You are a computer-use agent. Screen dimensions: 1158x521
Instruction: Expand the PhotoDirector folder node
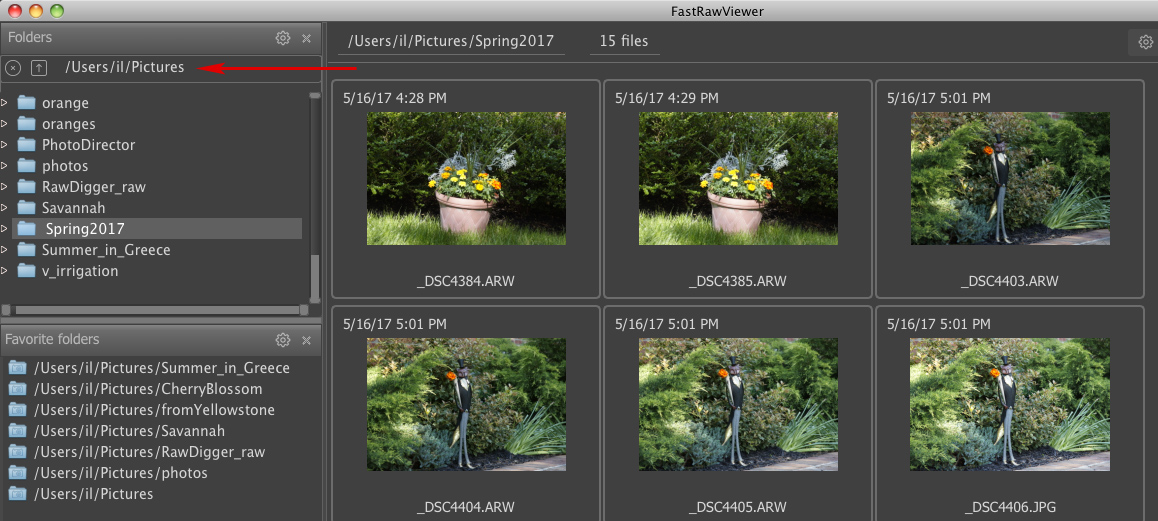coord(5,145)
